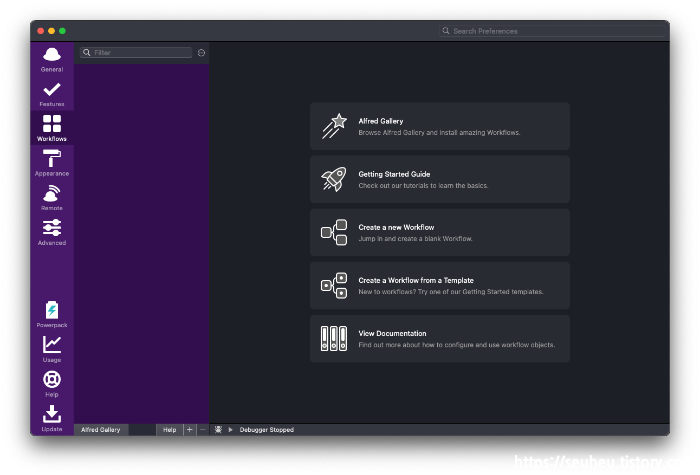Viewport: 700px width, 475px height.
Task: Click the debugger bug icon
Action: coord(218,429)
